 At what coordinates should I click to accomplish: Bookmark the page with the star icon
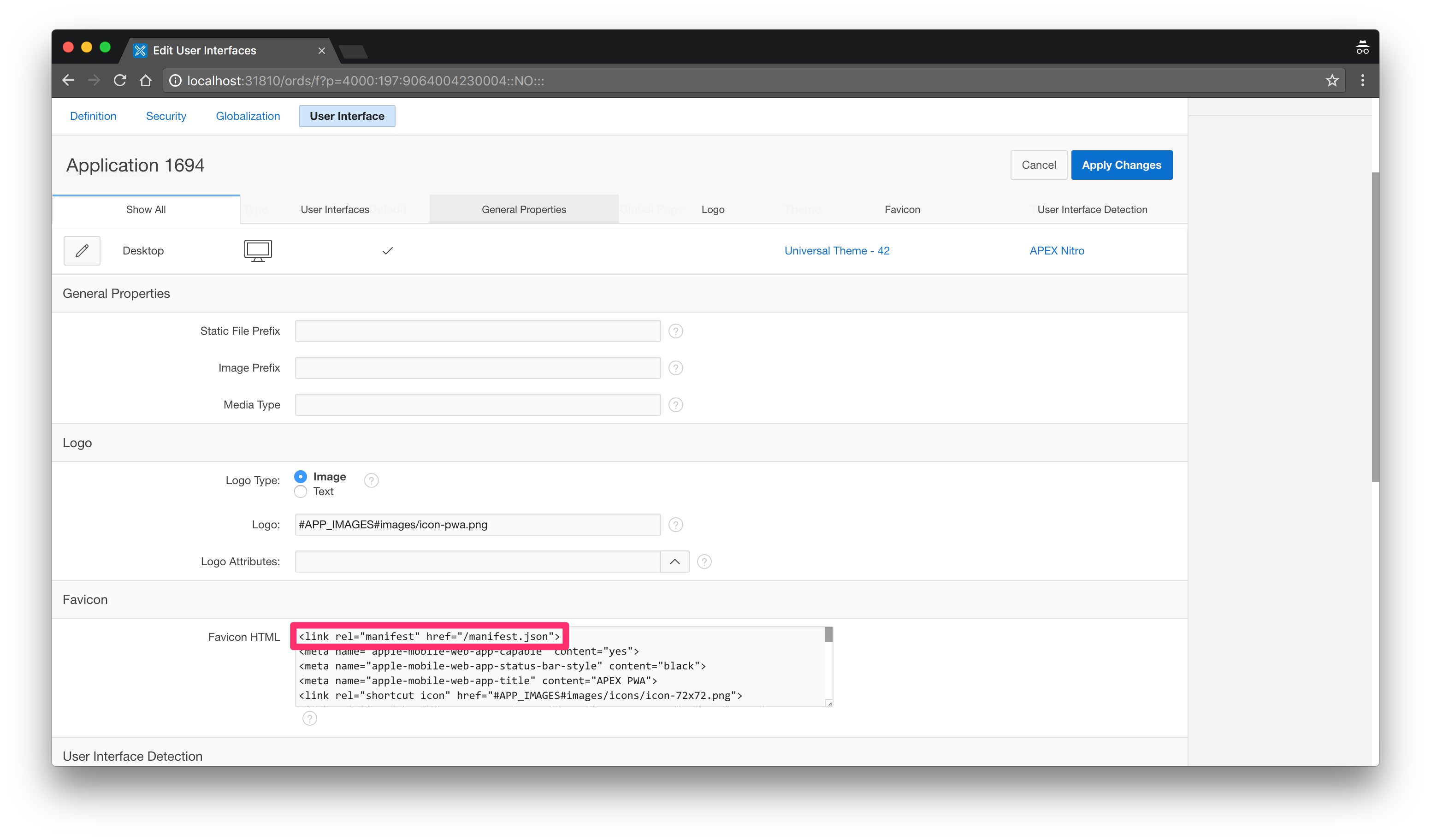pos(1331,81)
